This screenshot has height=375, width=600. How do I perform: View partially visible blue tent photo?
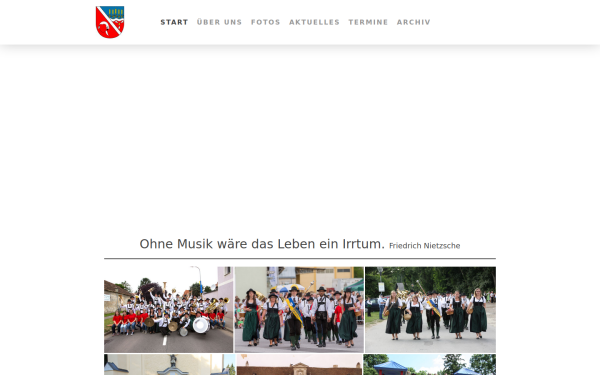(430, 365)
